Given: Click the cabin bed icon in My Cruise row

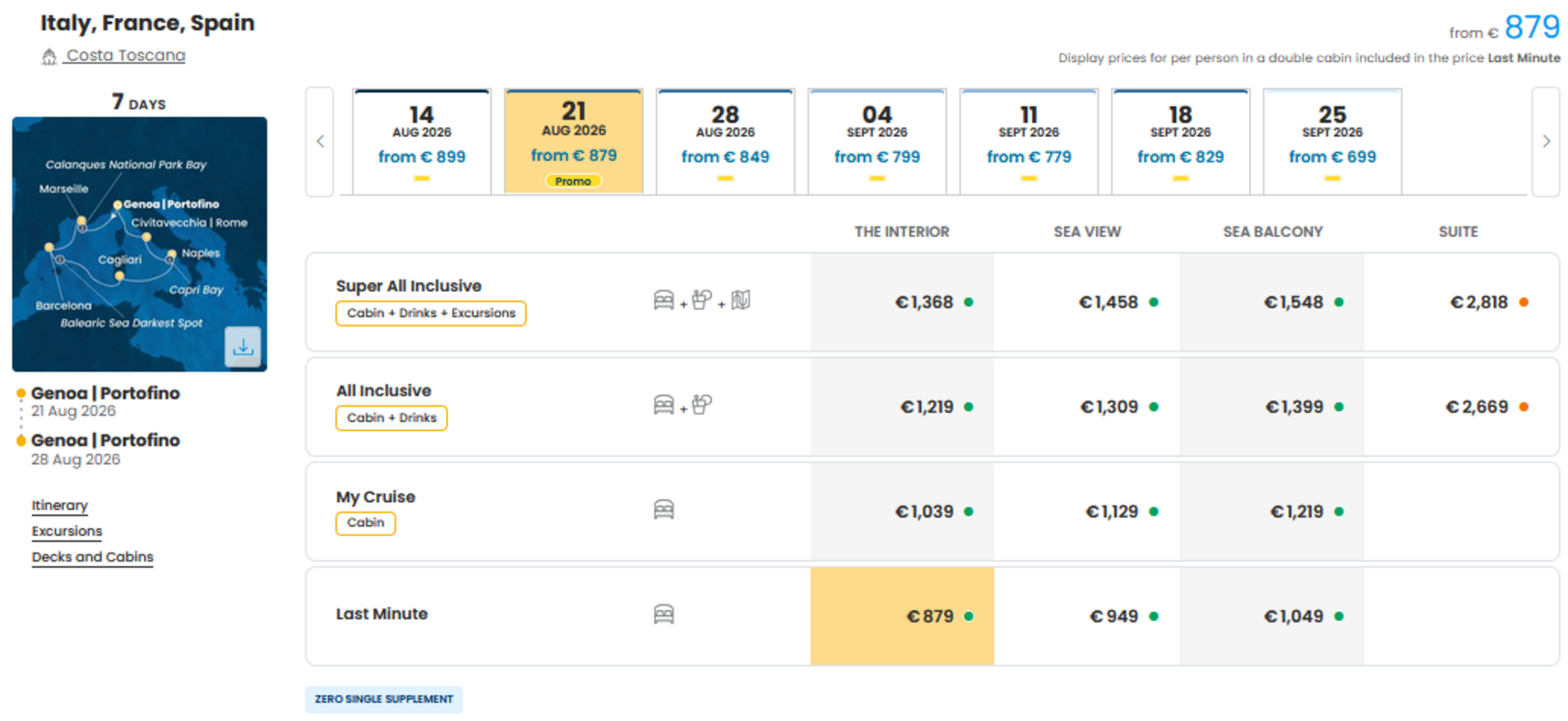Looking at the screenshot, I should click(664, 510).
